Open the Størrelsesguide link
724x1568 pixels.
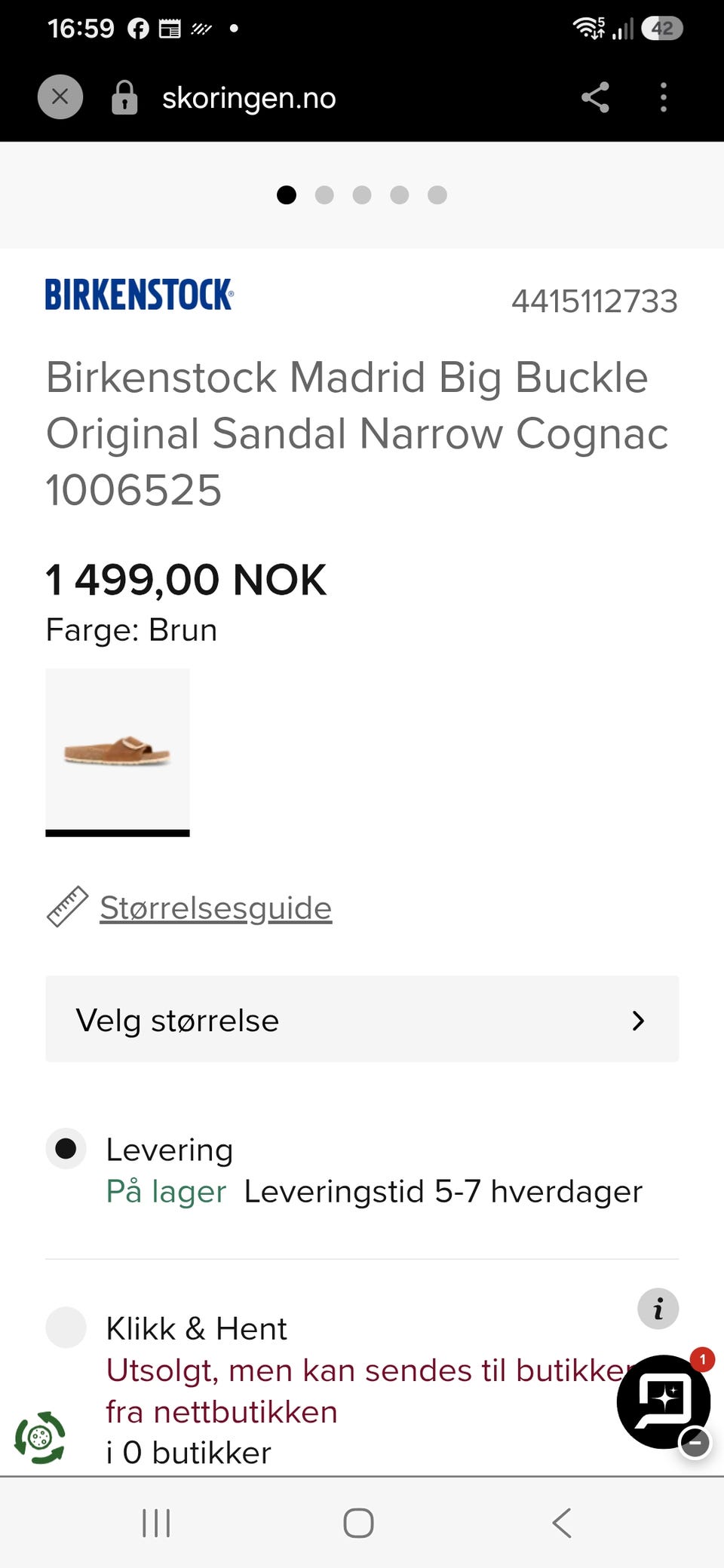[x=216, y=908]
